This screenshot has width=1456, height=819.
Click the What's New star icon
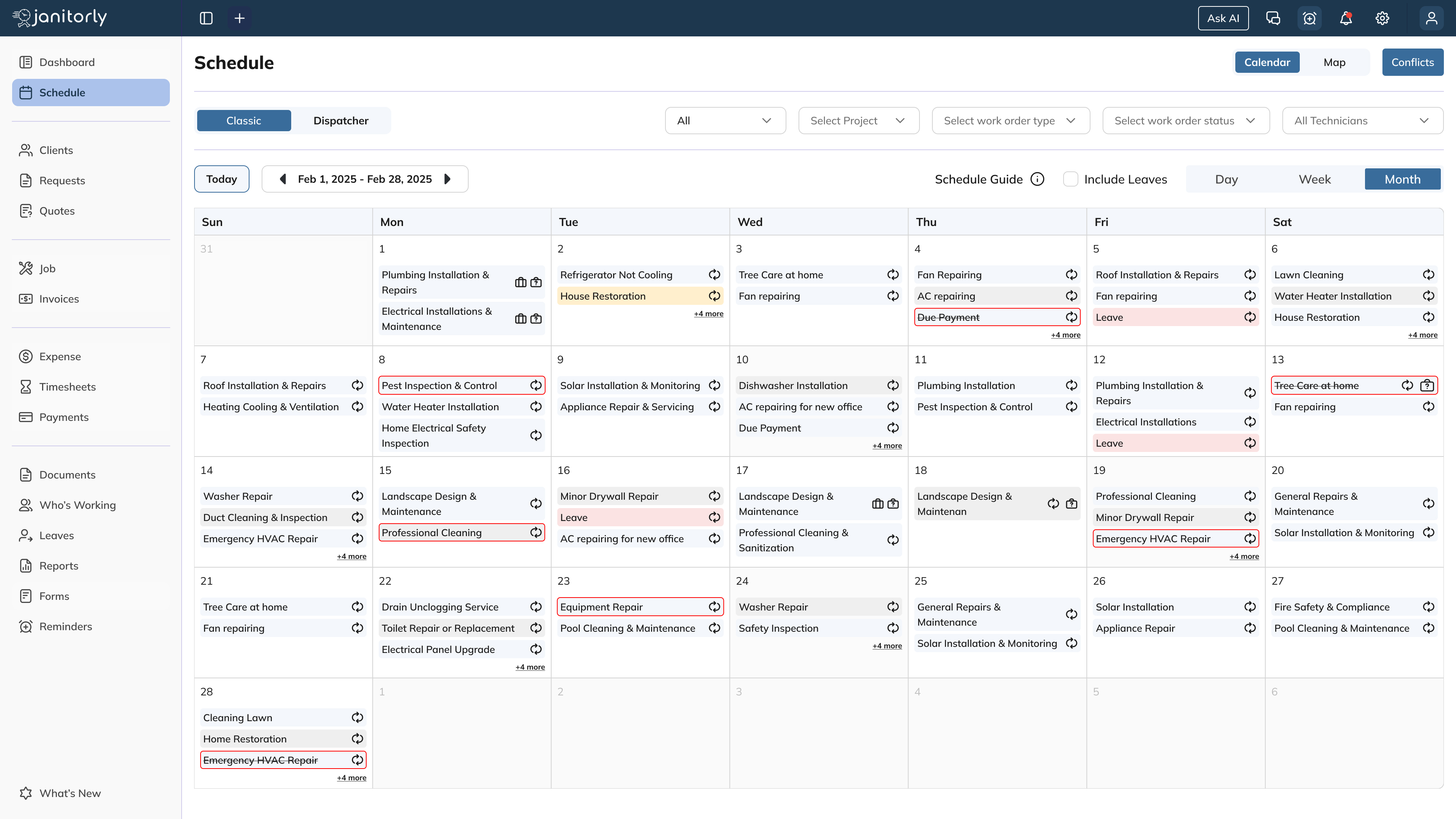point(25,793)
